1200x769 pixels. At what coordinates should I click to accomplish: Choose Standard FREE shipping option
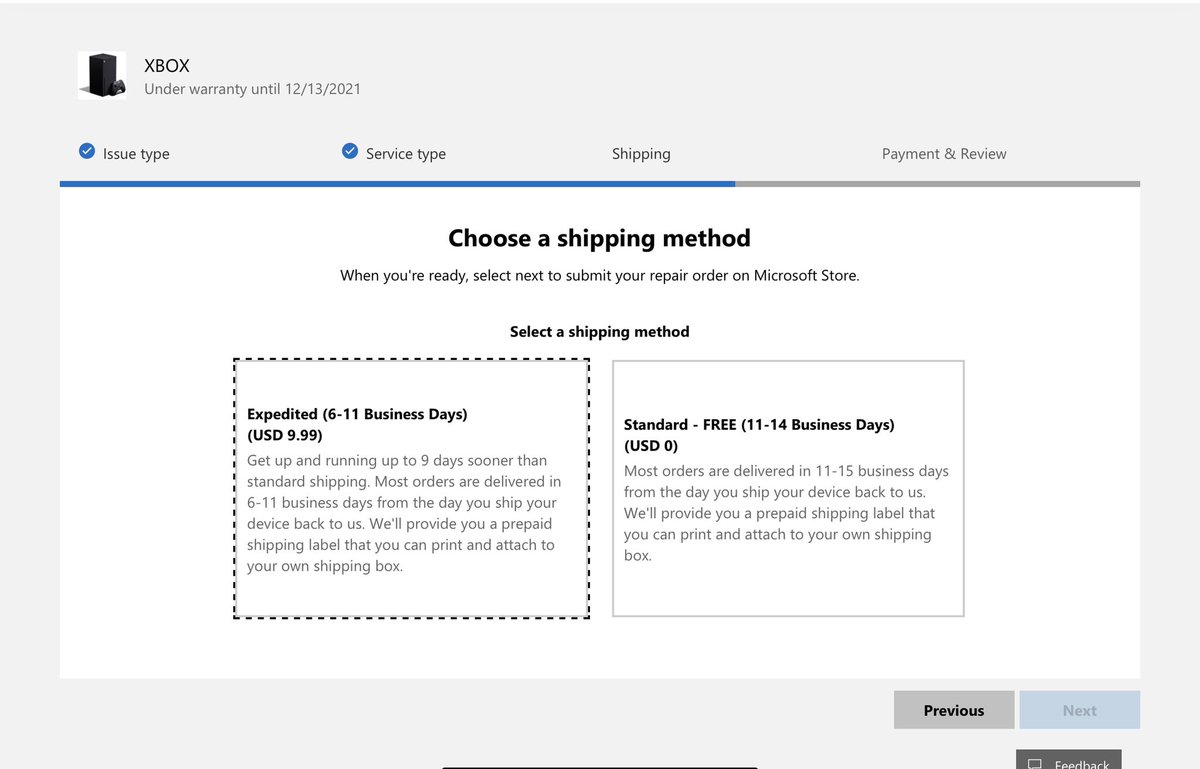pos(788,489)
